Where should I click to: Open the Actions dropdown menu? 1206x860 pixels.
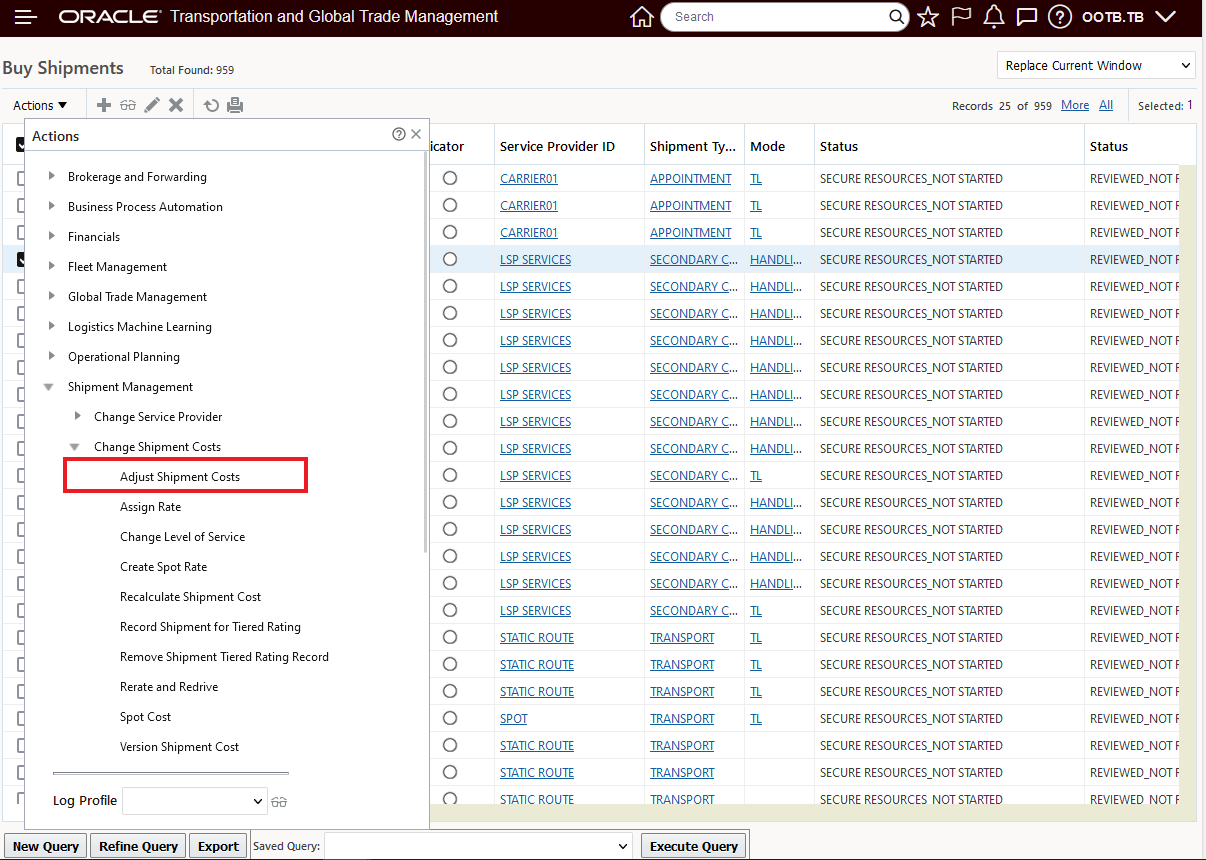pyautogui.click(x=40, y=105)
